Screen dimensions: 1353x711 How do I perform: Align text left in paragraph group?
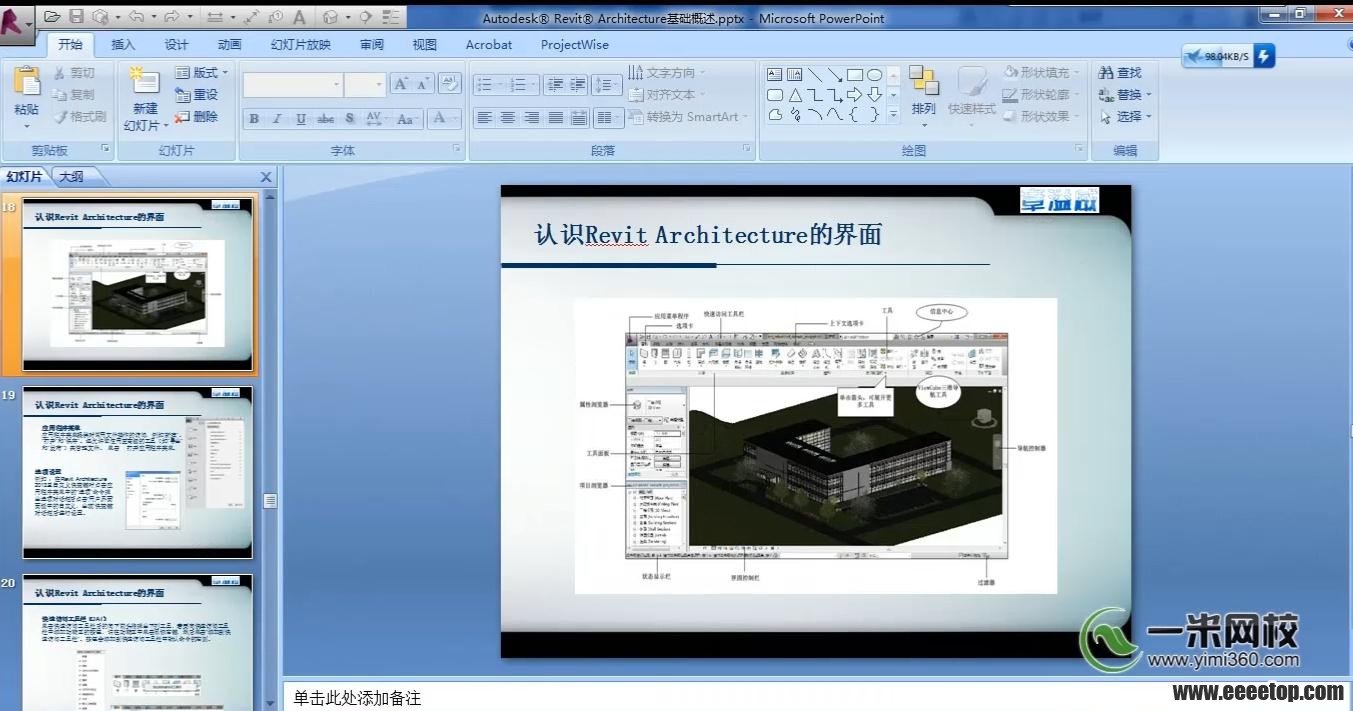click(484, 118)
